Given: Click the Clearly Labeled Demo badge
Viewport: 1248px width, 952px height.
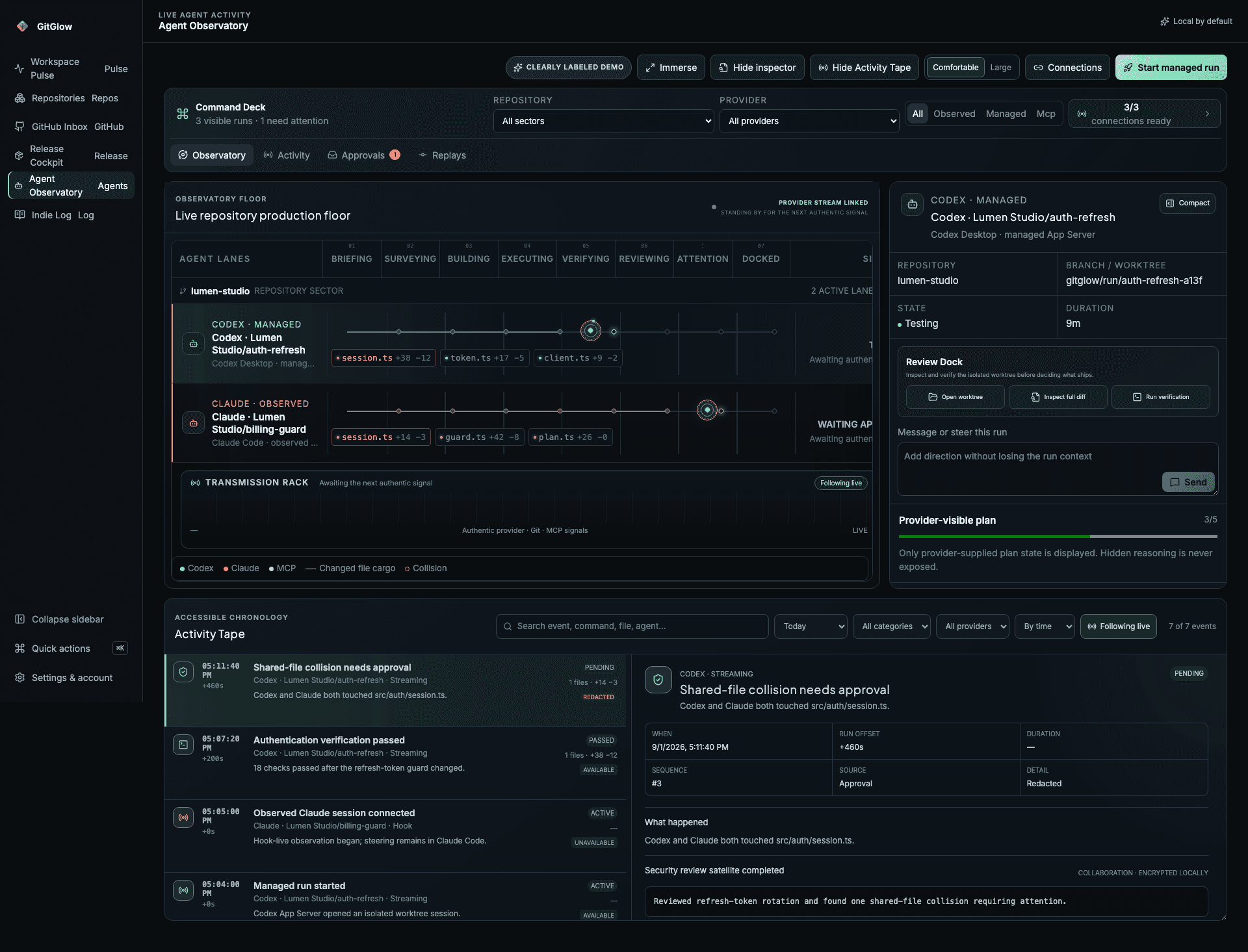Looking at the screenshot, I should tap(569, 68).
